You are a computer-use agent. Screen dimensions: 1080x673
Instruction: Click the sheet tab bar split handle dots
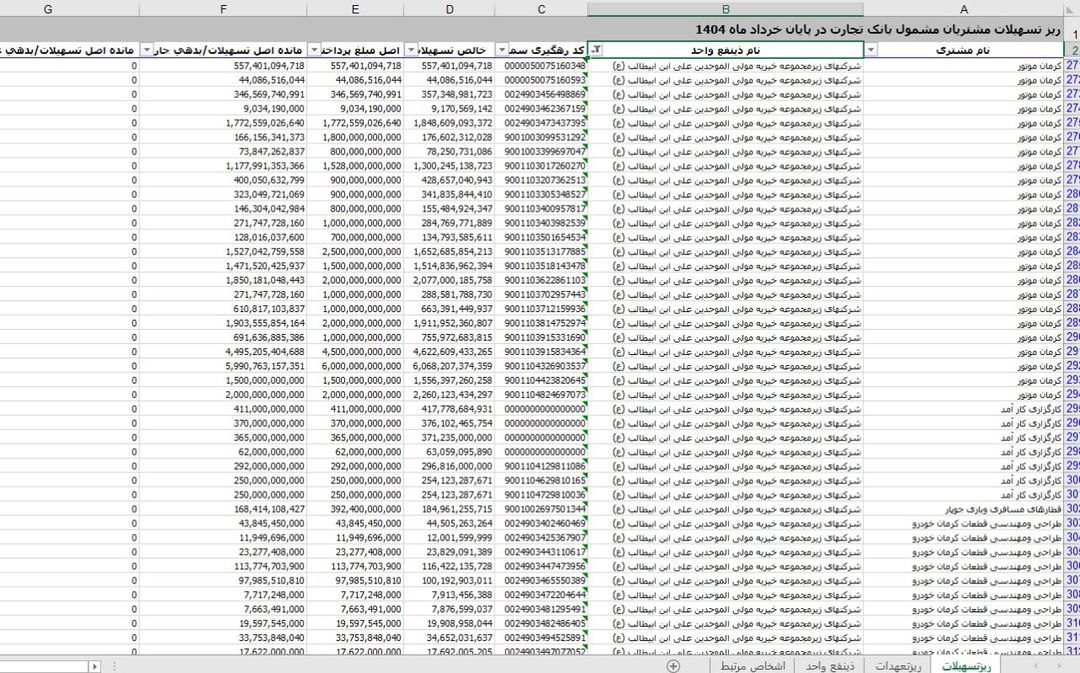[114, 666]
